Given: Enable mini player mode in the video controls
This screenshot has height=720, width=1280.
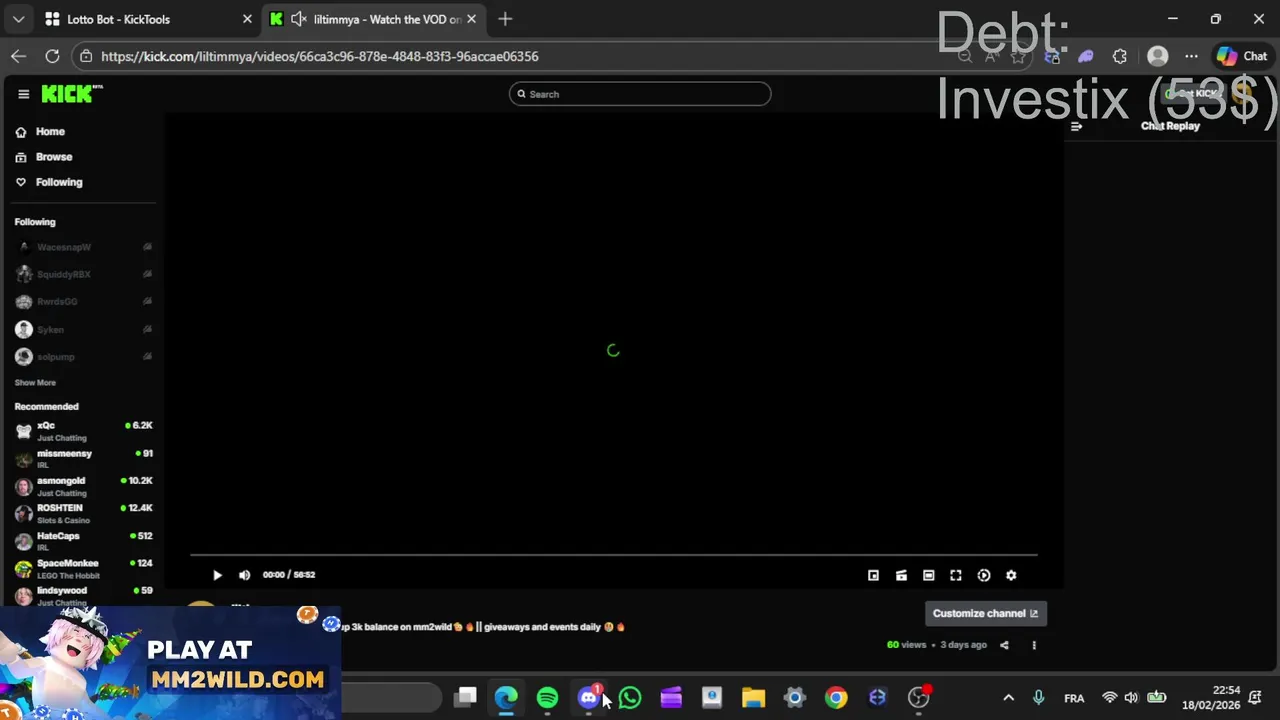Looking at the screenshot, I should (x=873, y=575).
